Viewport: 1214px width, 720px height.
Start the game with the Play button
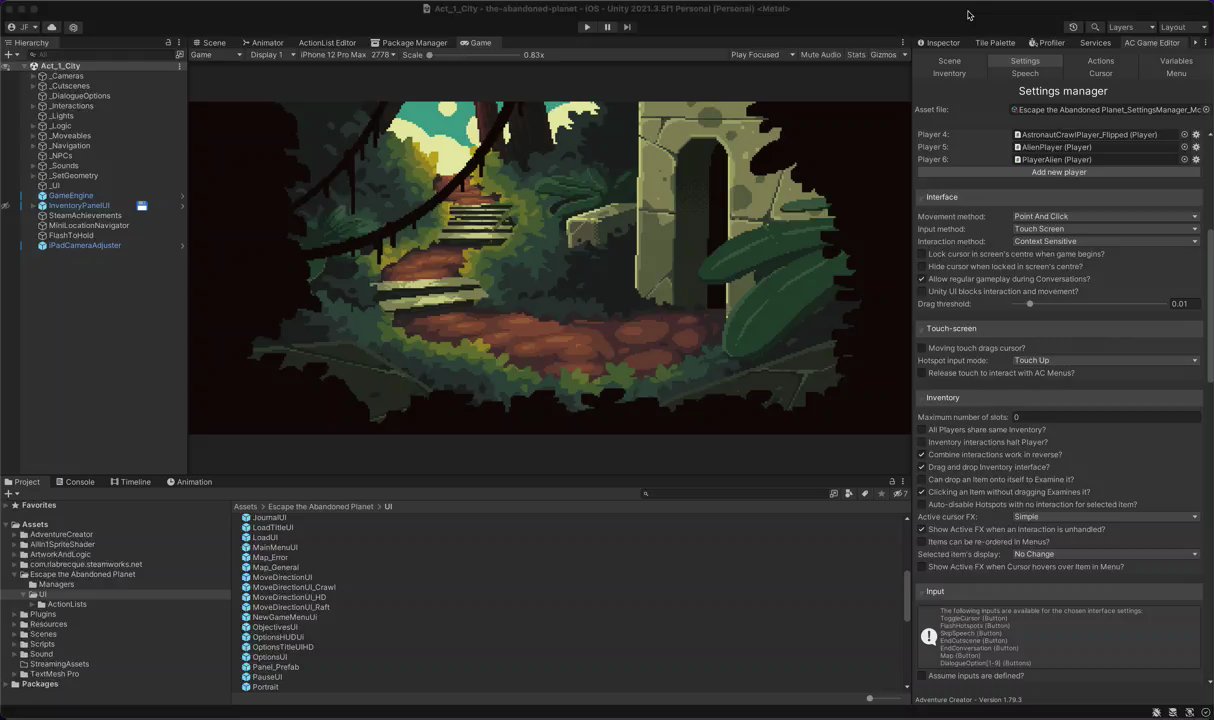click(x=587, y=27)
